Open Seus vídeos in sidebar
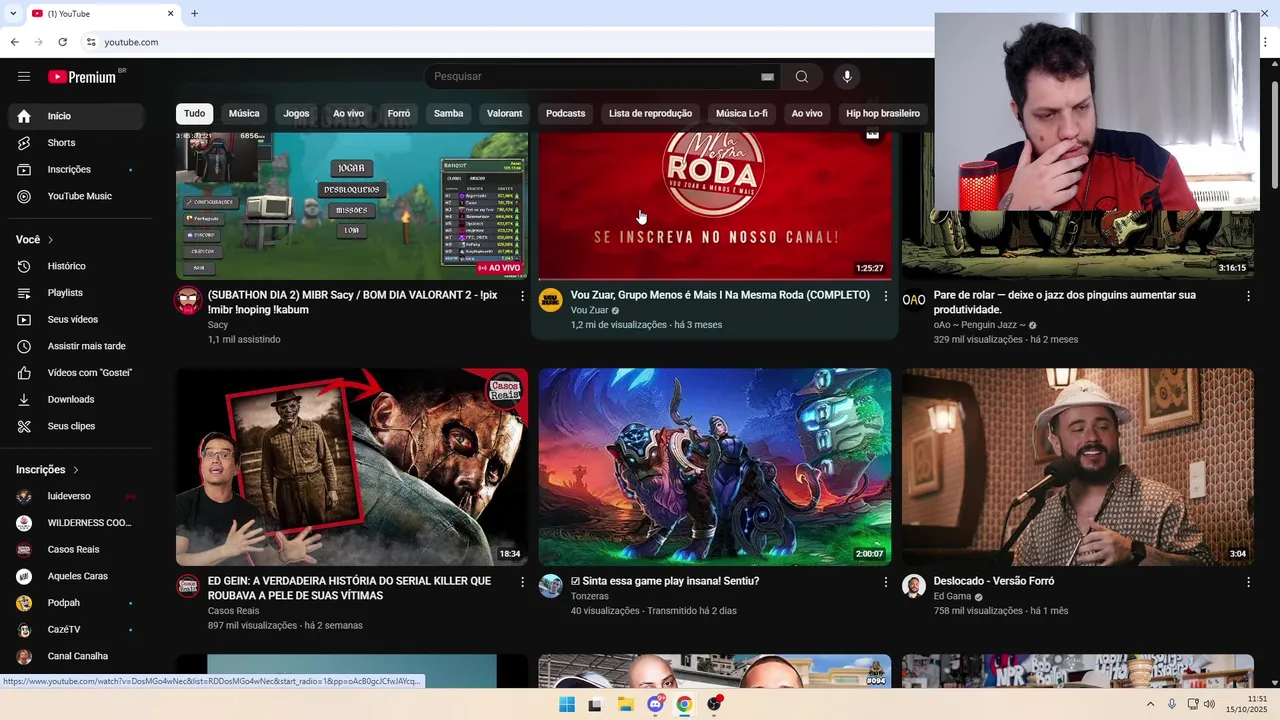 click(x=76, y=319)
